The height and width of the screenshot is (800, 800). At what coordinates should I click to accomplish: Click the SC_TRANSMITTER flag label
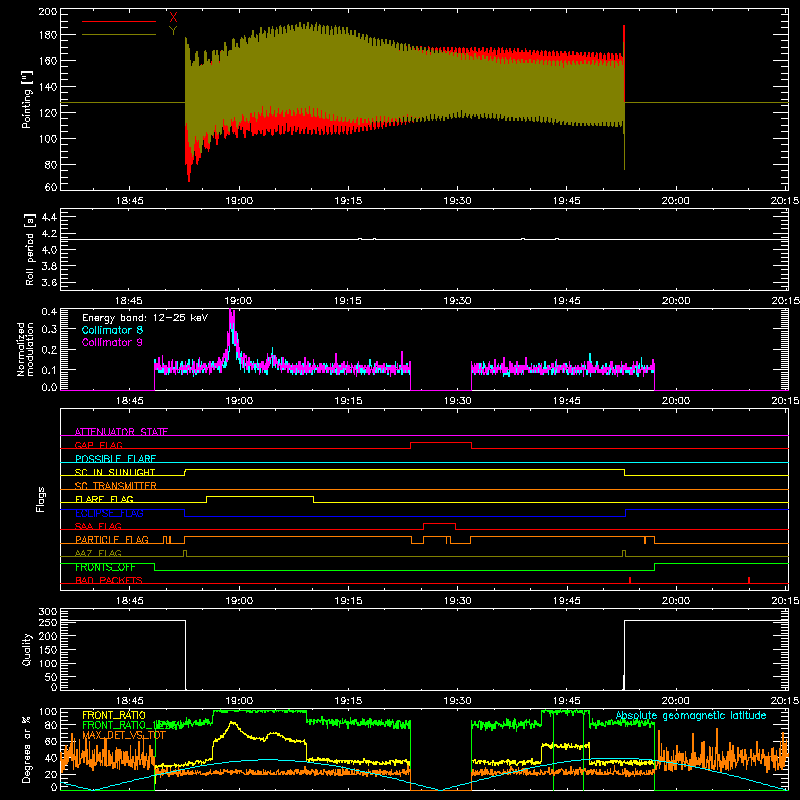pyautogui.click(x=115, y=485)
